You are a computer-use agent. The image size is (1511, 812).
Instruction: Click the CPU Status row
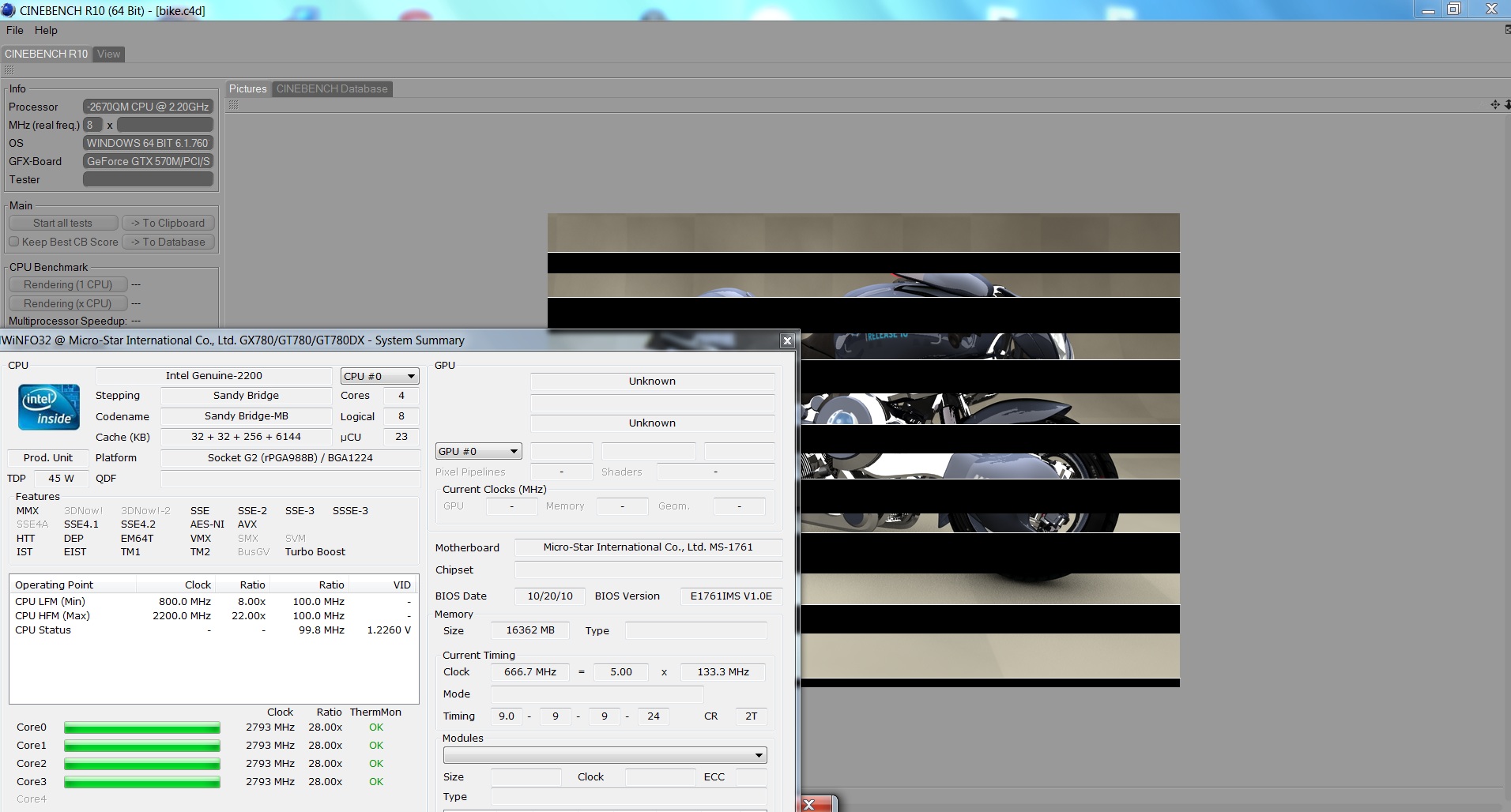tap(213, 630)
